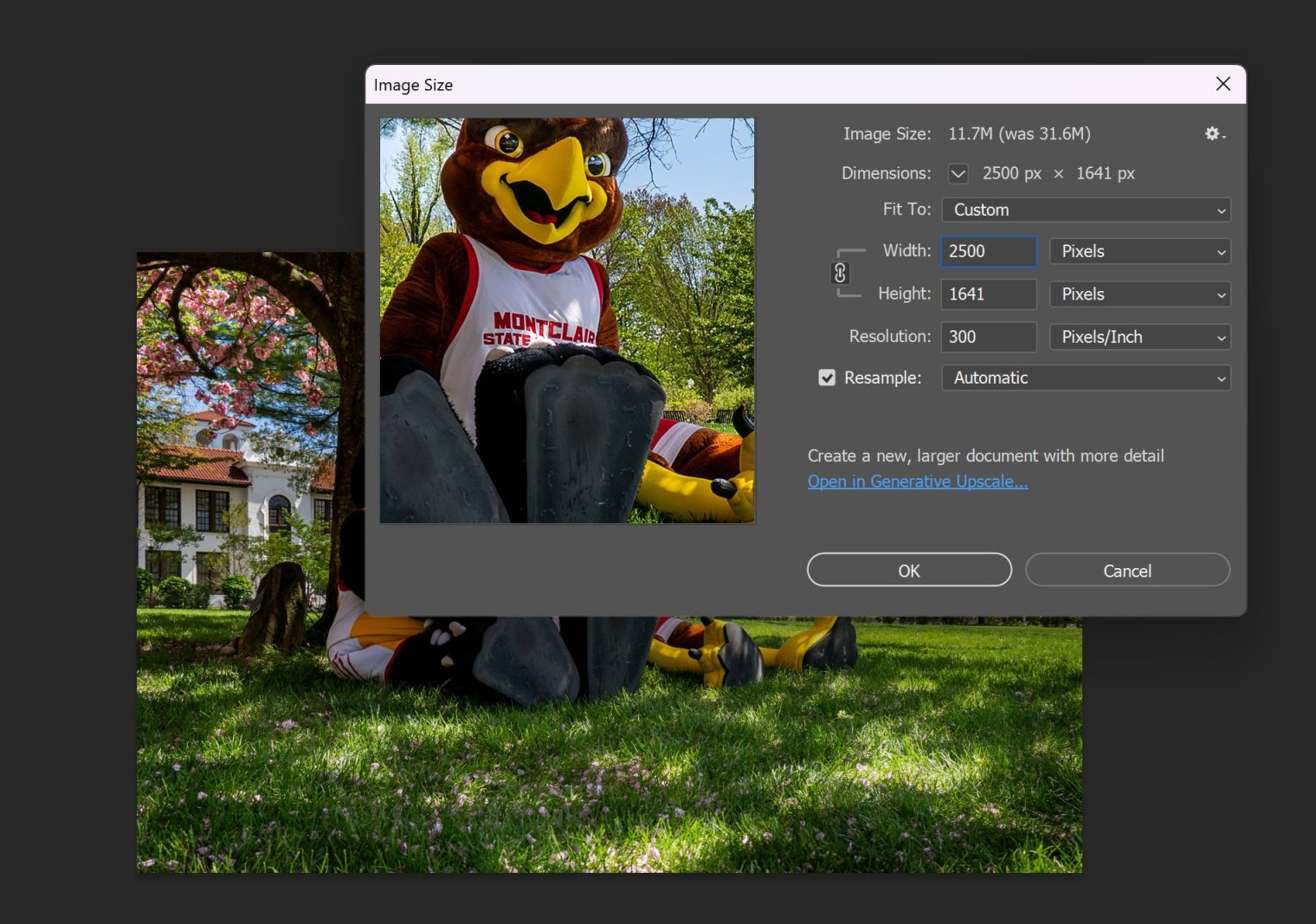Click the "Resample:" label

tap(882, 378)
